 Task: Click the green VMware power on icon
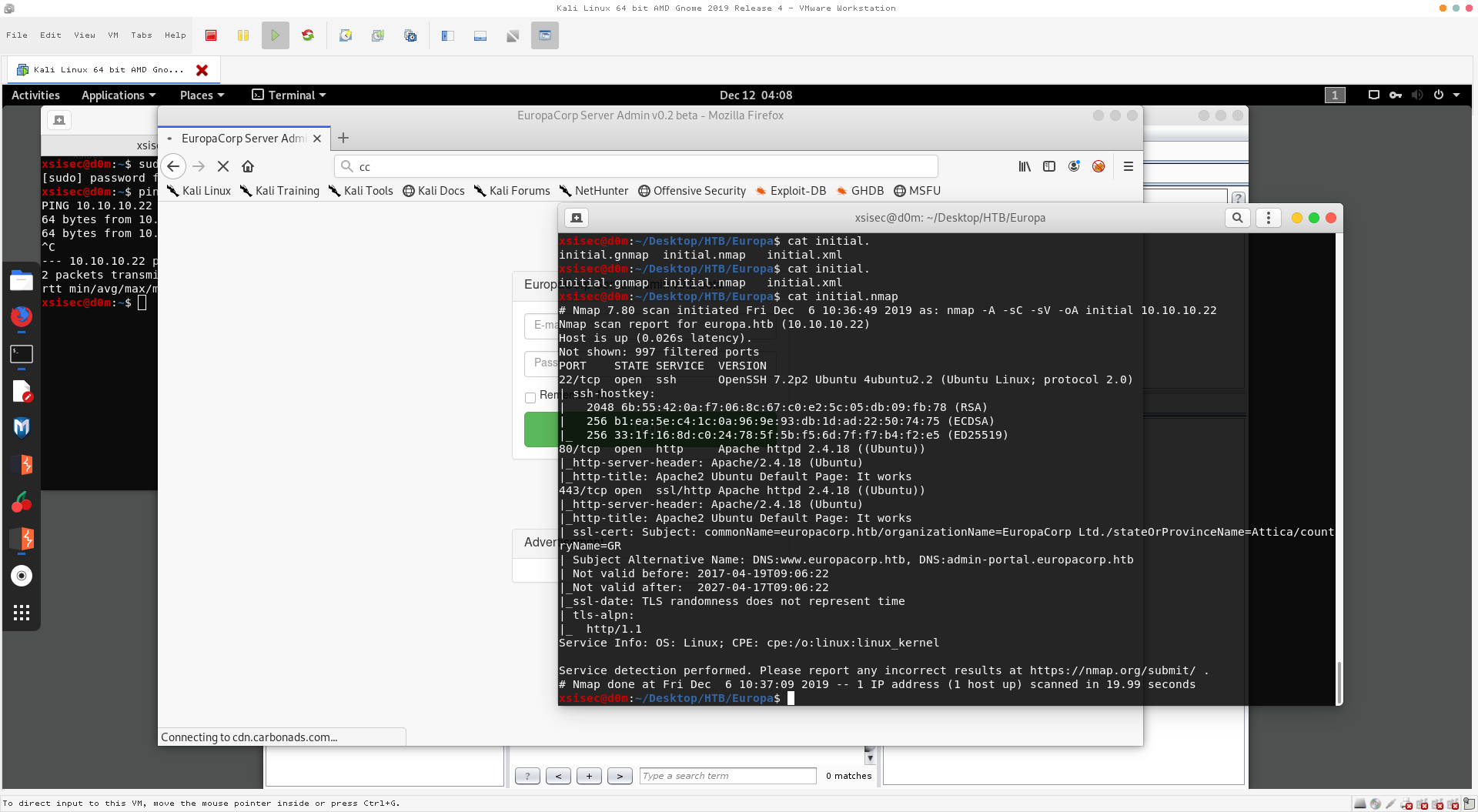(276, 35)
